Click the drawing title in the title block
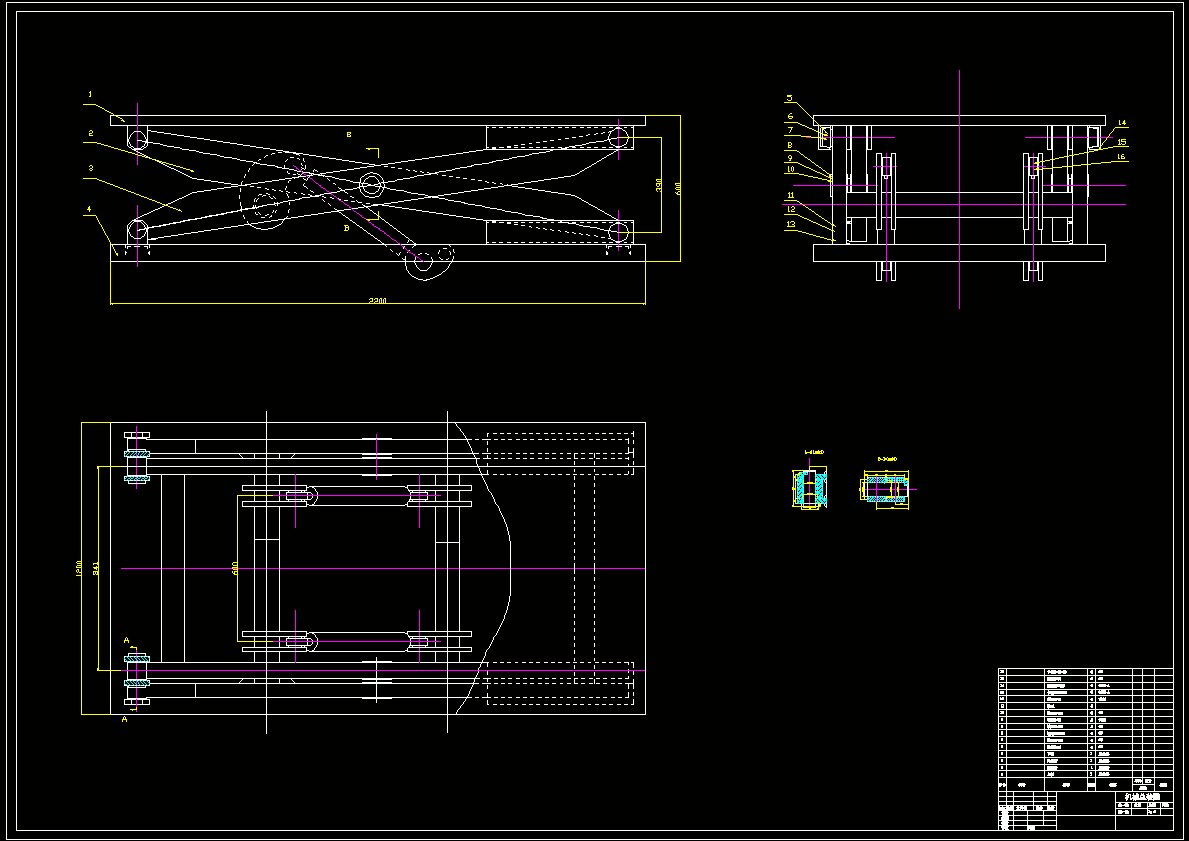This screenshot has width=1189, height=841. pyautogui.click(x=1143, y=798)
